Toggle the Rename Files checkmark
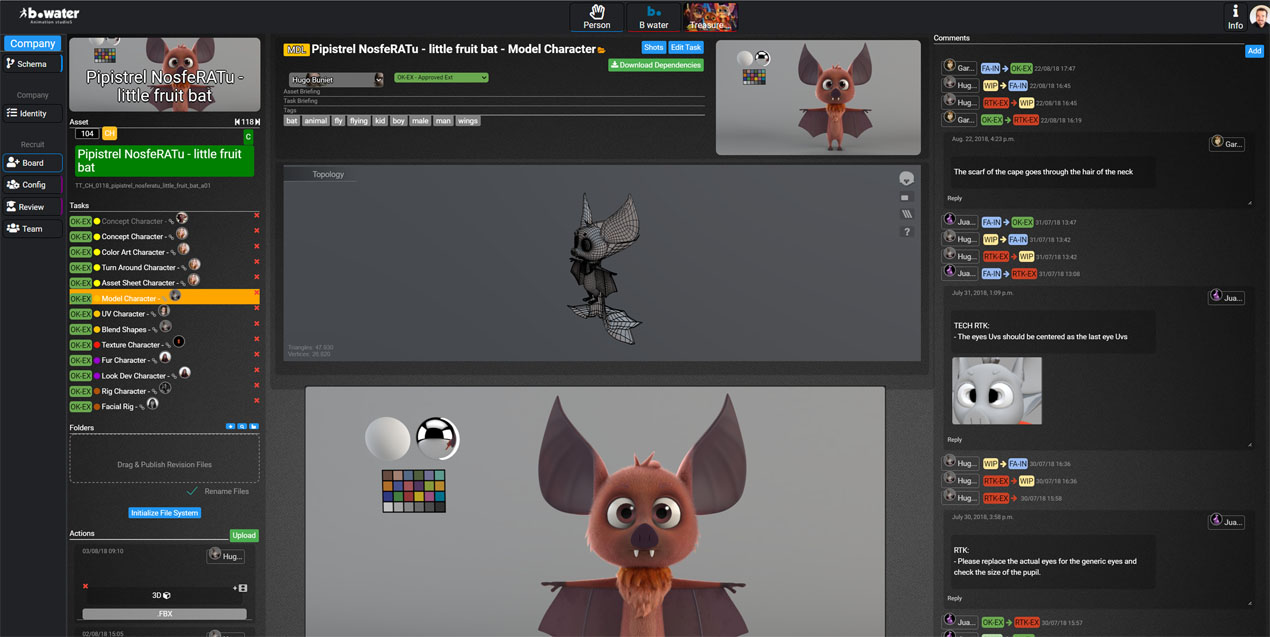The width and height of the screenshot is (1270, 637). pyautogui.click(x=192, y=491)
